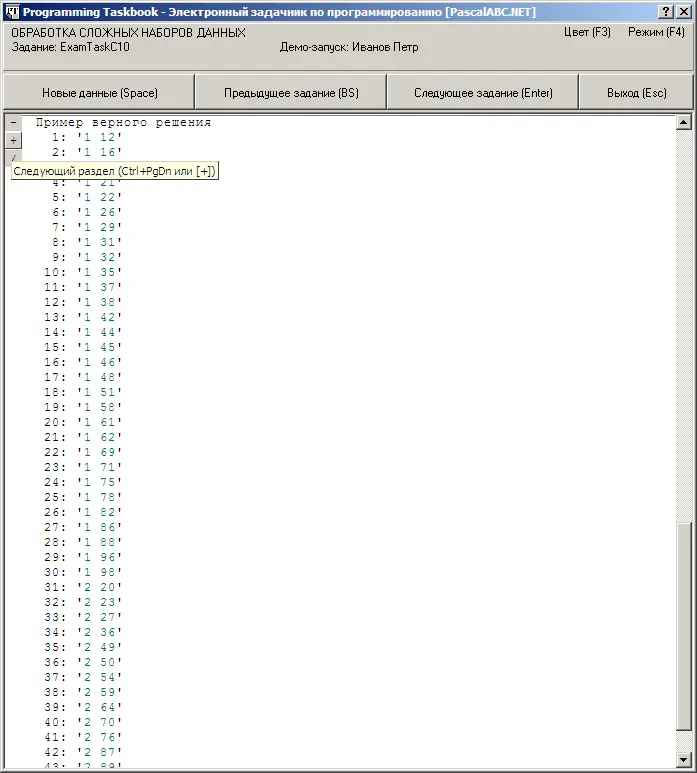697x773 pixels.
Task: Select result line 30: '1 98'
Action: pyautogui.click(x=82, y=572)
